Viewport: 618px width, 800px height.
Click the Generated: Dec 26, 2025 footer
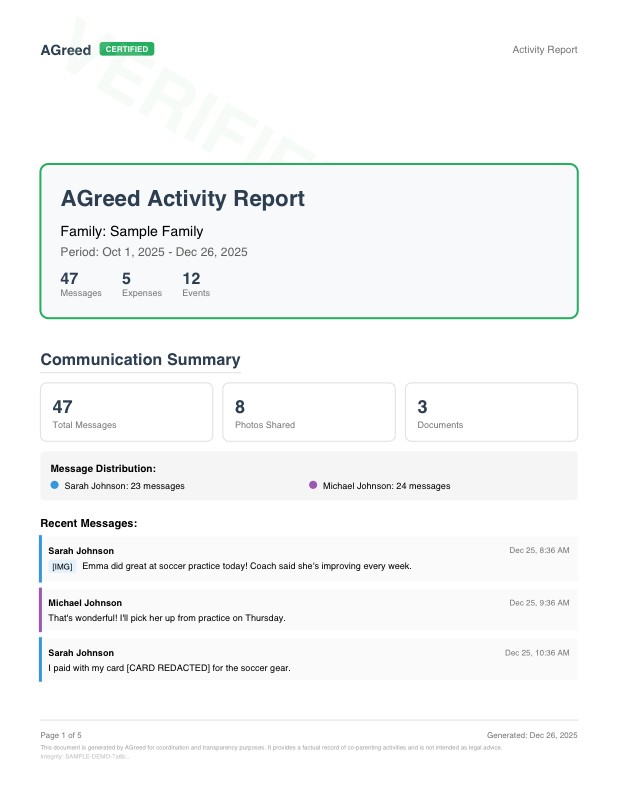click(532, 735)
